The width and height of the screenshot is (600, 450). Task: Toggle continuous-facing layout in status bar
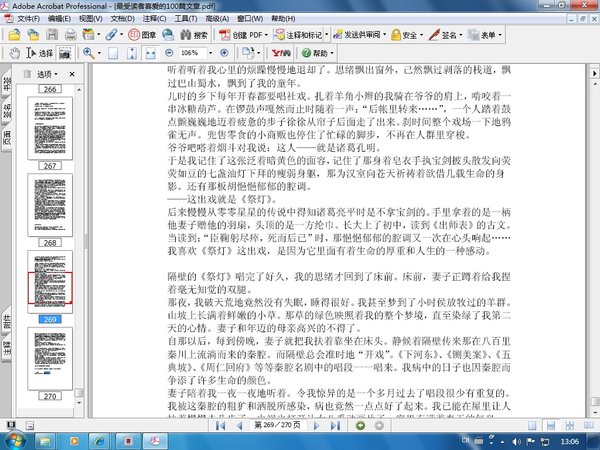(570, 426)
